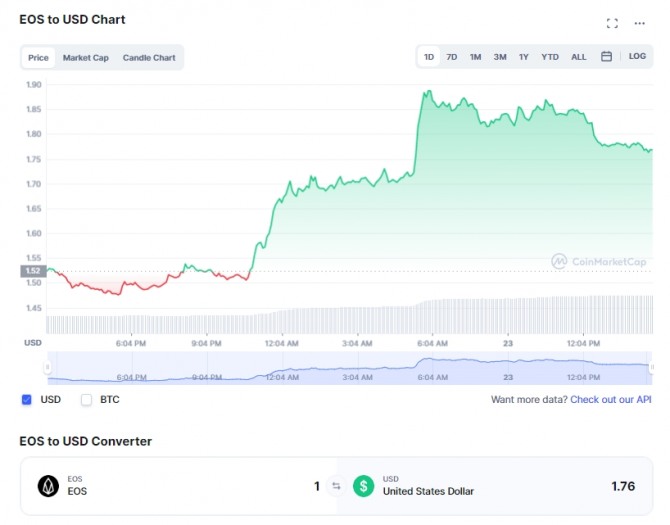Click the left handle of range slider

pyautogui.click(x=47, y=368)
